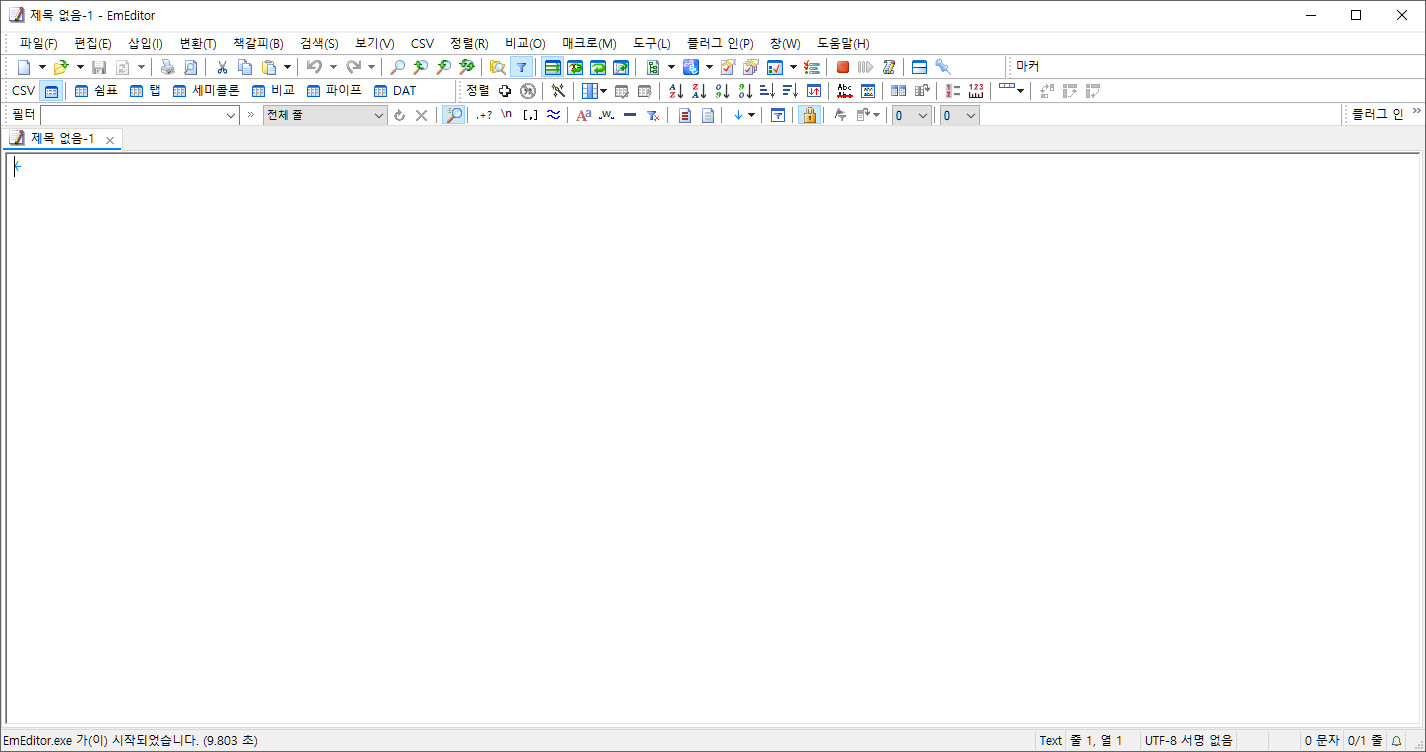Toggle match case Aa button
This screenshot has width=1426, height=752.
tap(584, 115)
